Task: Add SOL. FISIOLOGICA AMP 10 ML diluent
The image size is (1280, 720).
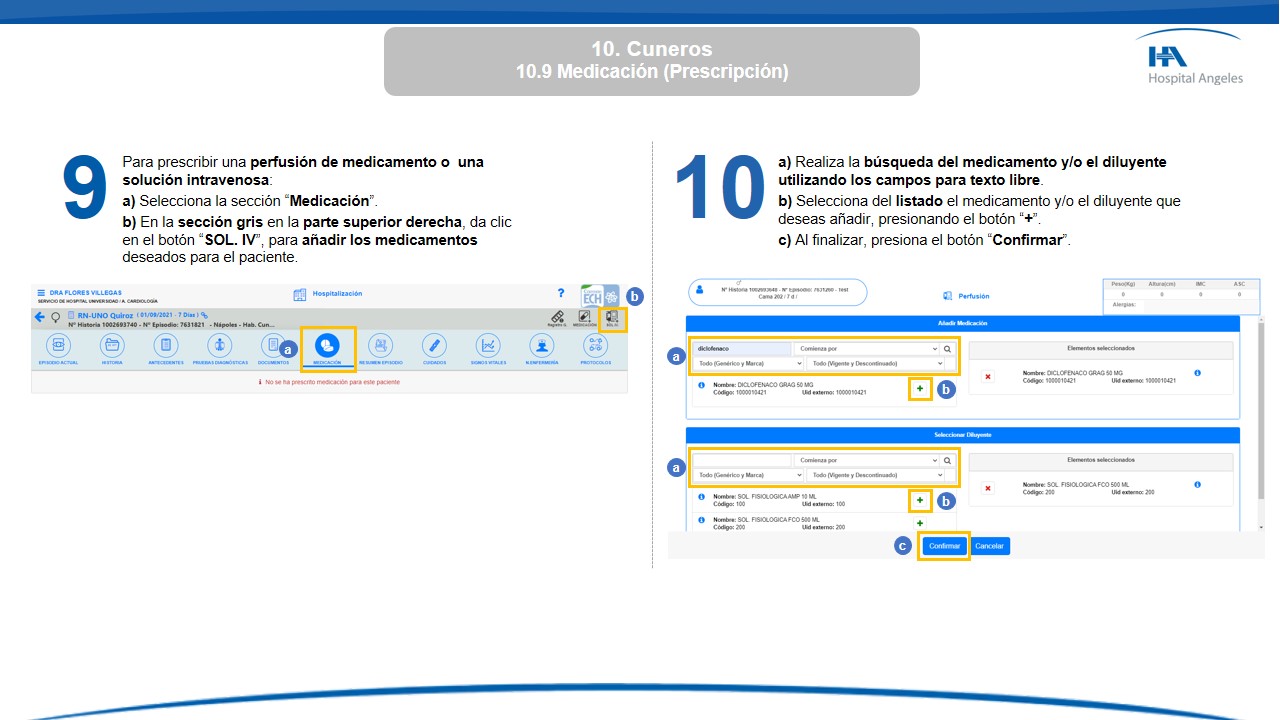Action: pos(920,500)
